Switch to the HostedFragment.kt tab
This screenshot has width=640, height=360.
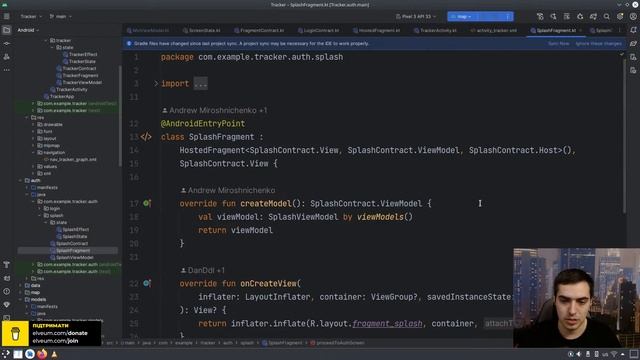click(376, 30)
